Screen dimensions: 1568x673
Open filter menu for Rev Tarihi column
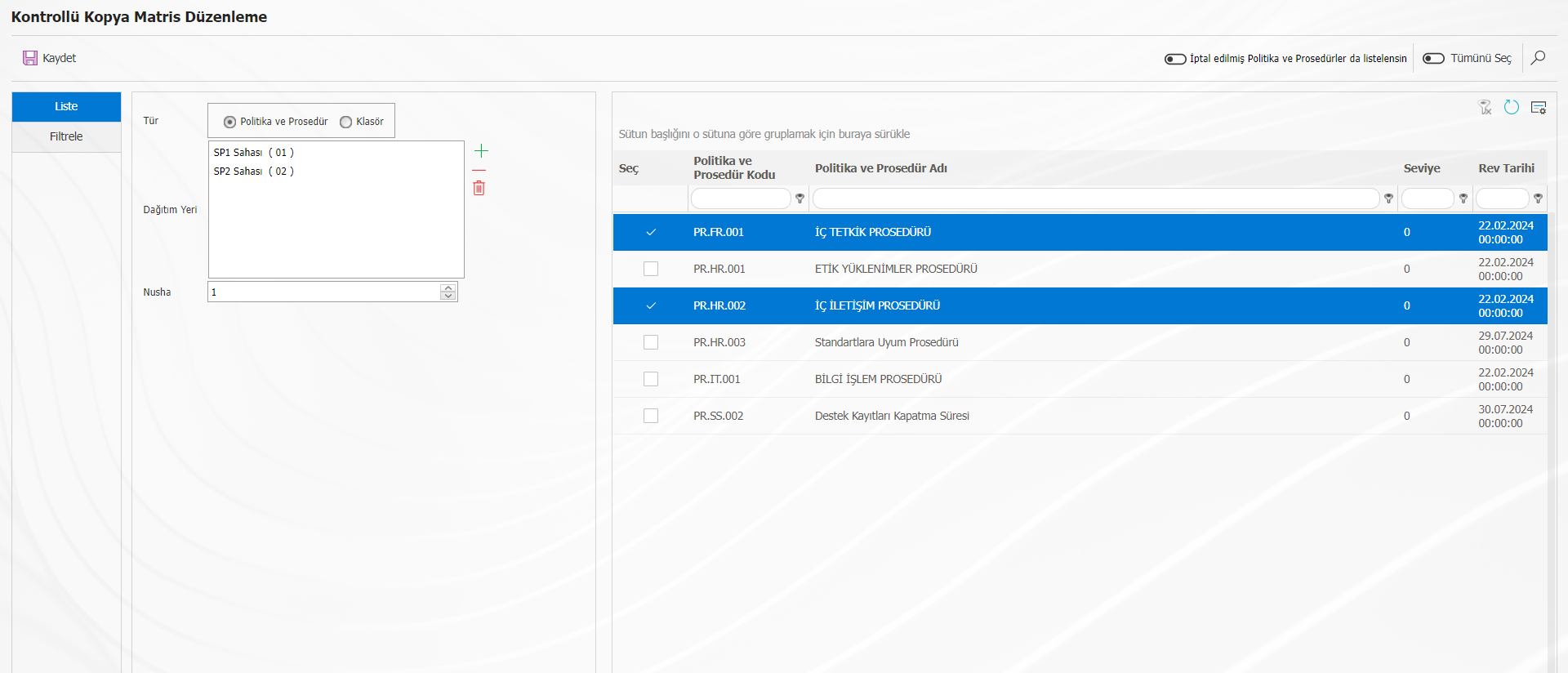pyautogui.click(x=1538, y=198)
